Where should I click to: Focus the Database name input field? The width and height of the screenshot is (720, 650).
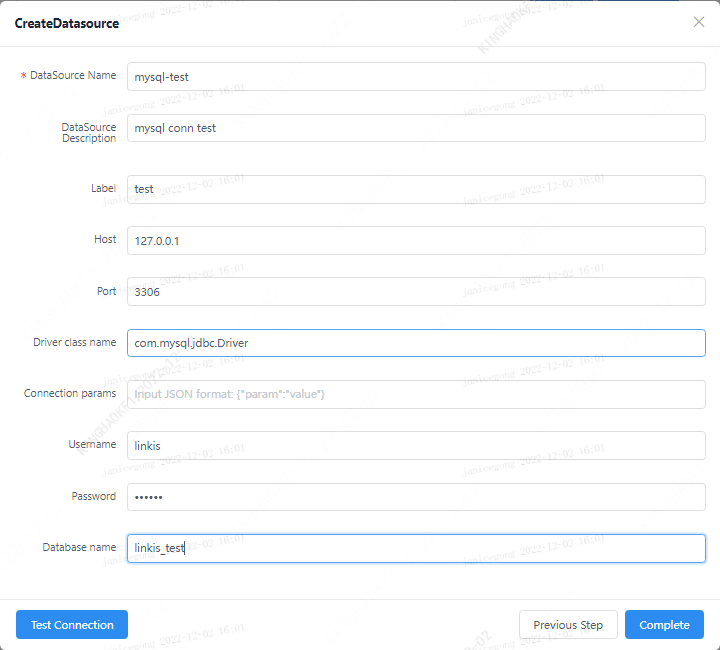coord(416,548)
